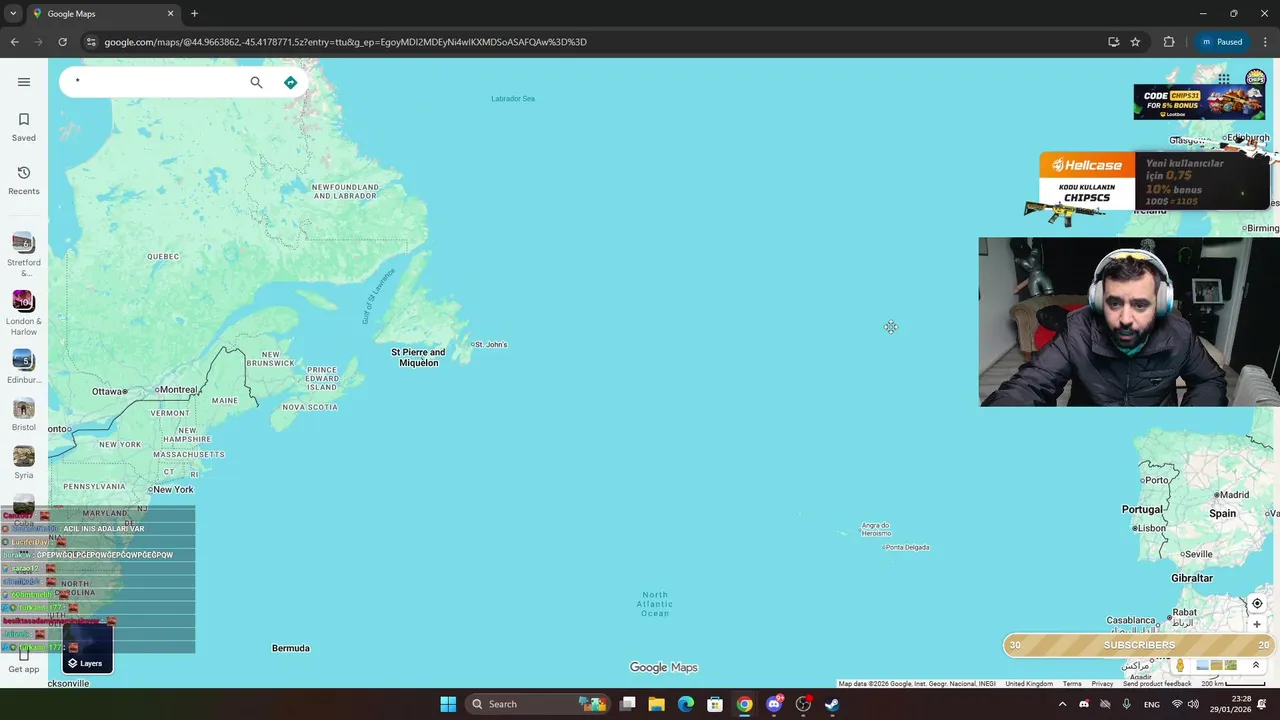Open the Recents panel

pyautogui.click(x=24, y=180)
